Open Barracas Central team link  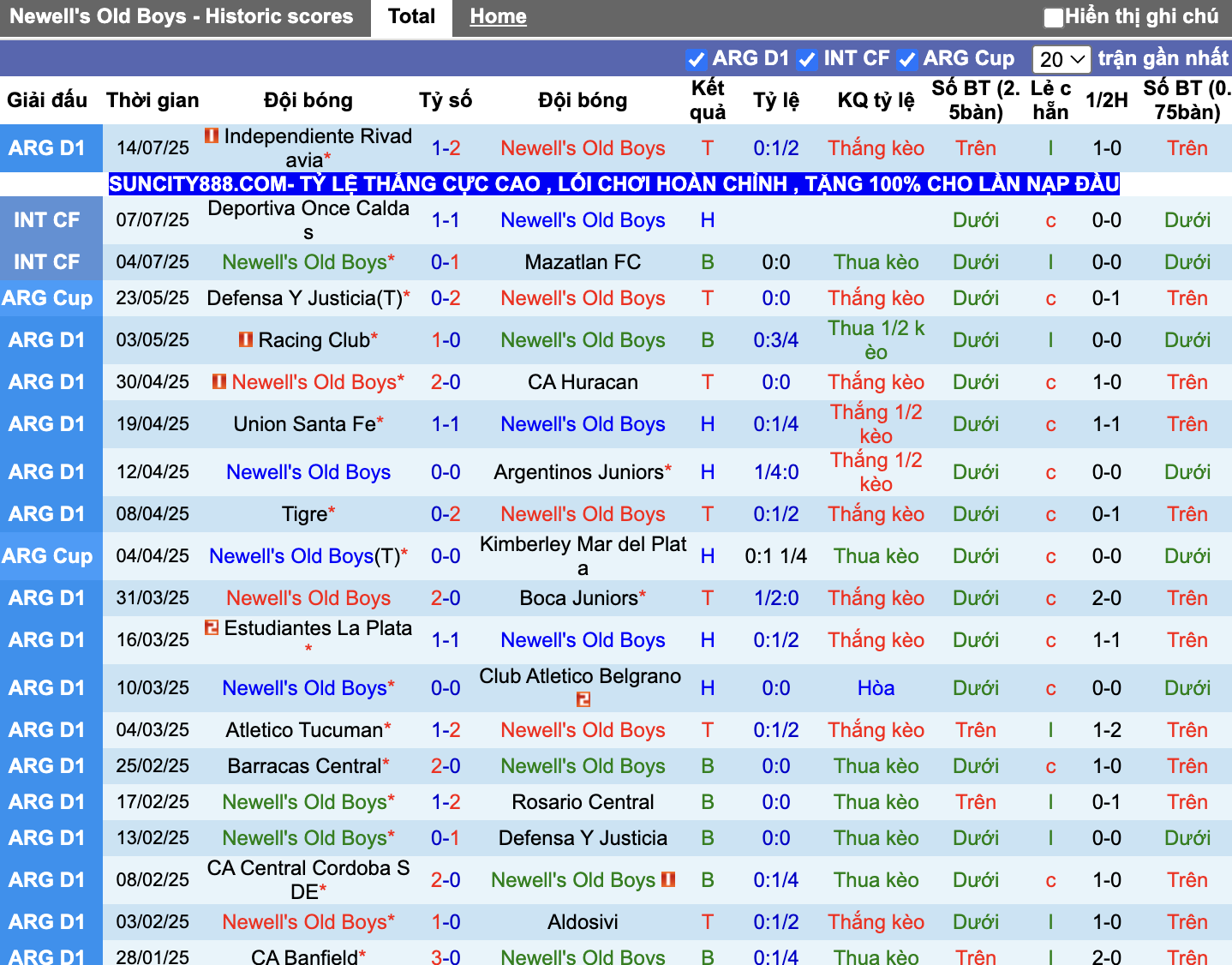(304, 766)
